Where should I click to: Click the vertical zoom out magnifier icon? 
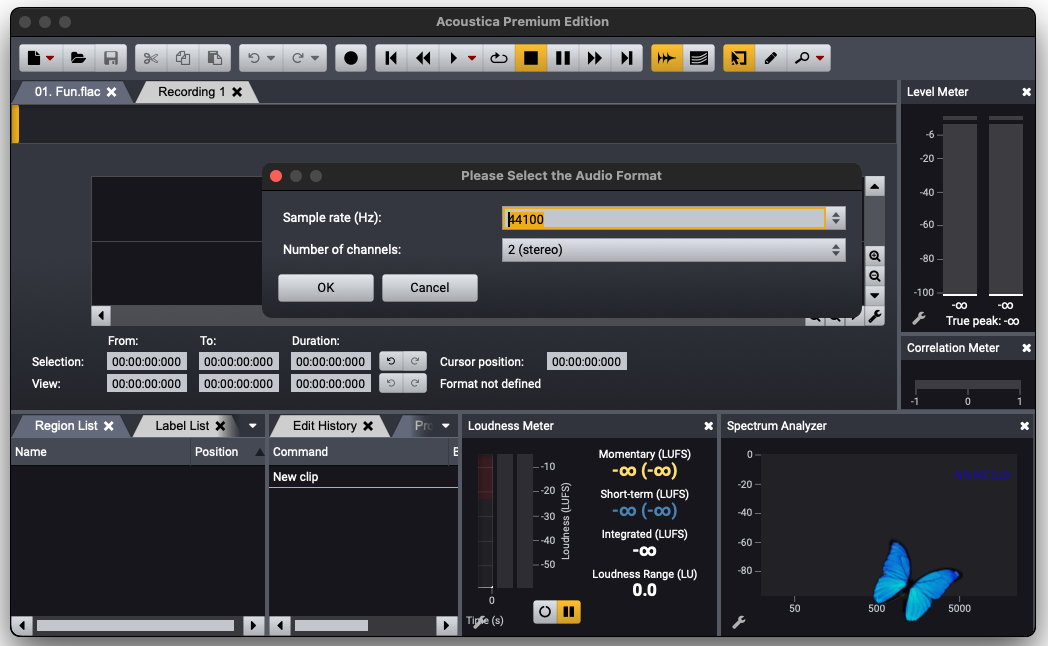874,276
